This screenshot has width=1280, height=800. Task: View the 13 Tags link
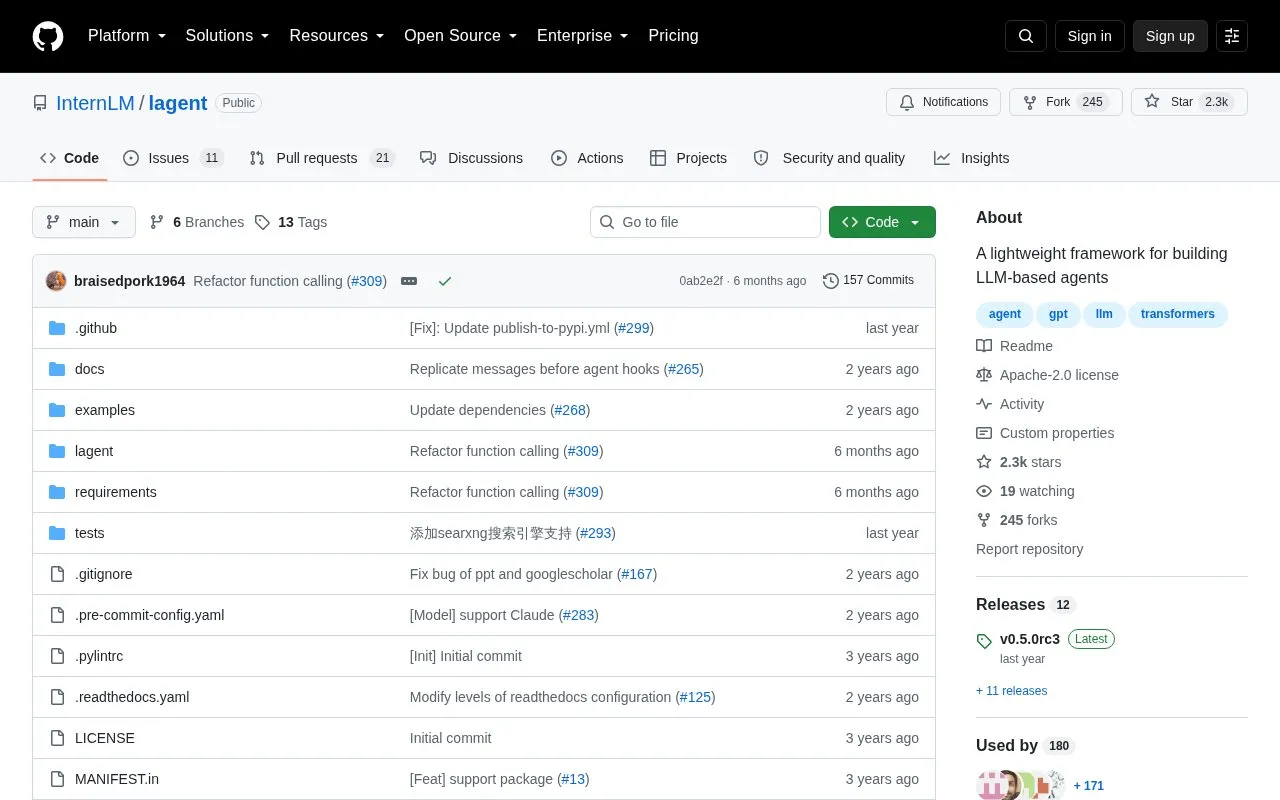click(291, 222)
